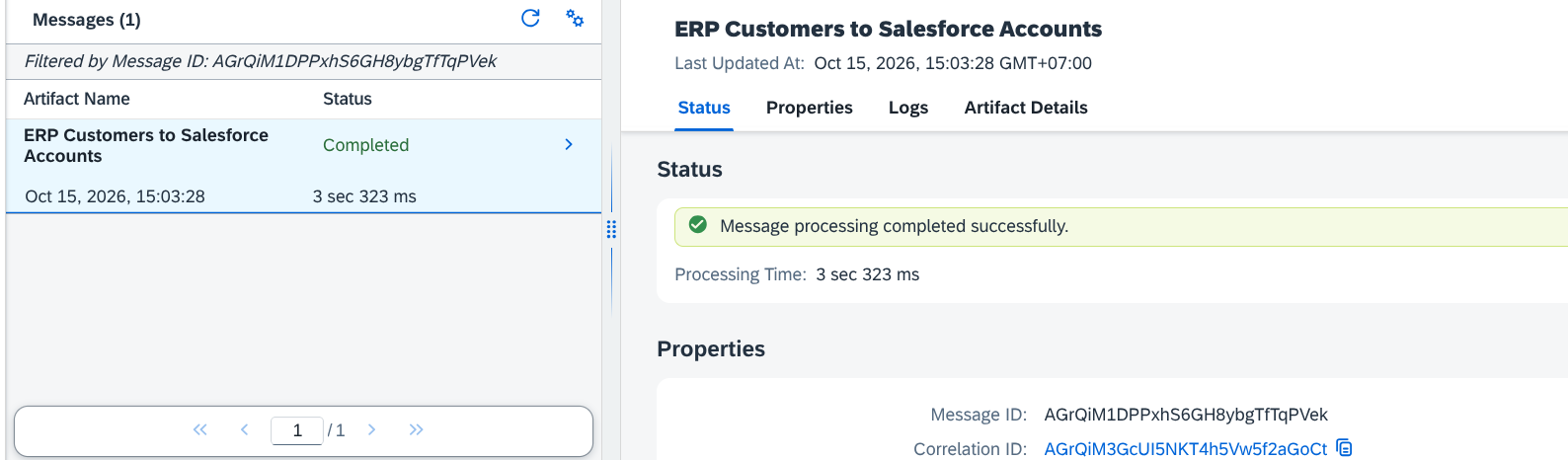Switch to the Properties tab
This screenshot has height=460, width=1568.
click(810, 108)
